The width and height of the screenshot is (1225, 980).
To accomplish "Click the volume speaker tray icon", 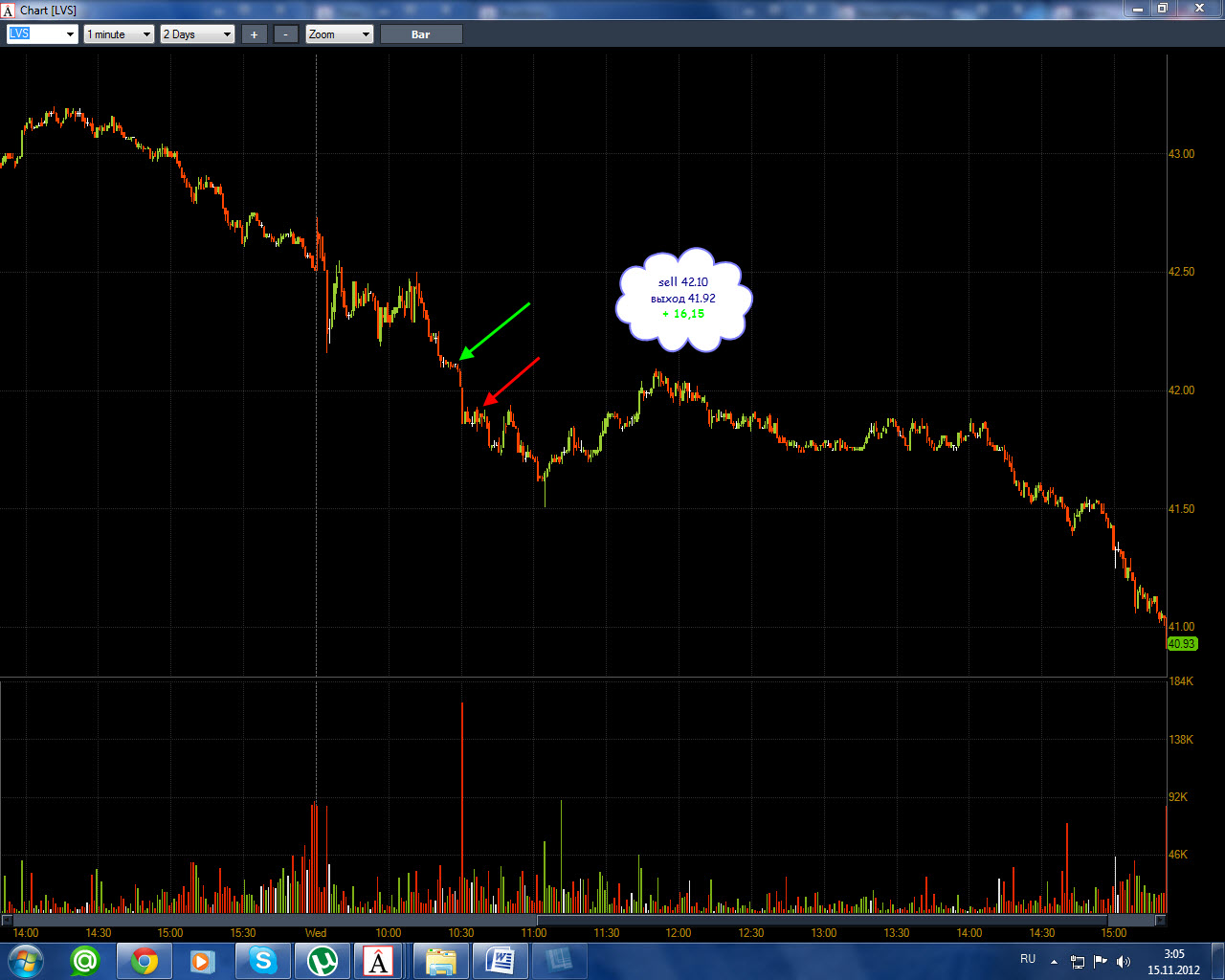I will pyautogui.click(x=1124, y=961).
